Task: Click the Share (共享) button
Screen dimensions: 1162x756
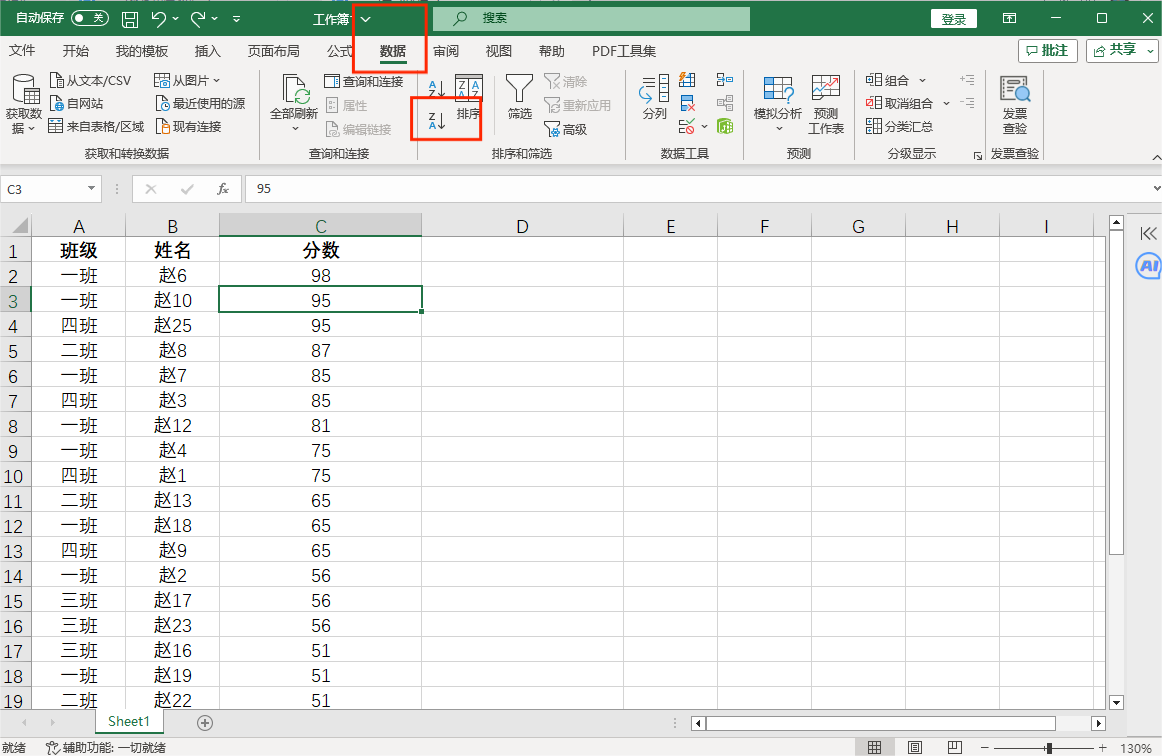Action: coord(1122,50)
